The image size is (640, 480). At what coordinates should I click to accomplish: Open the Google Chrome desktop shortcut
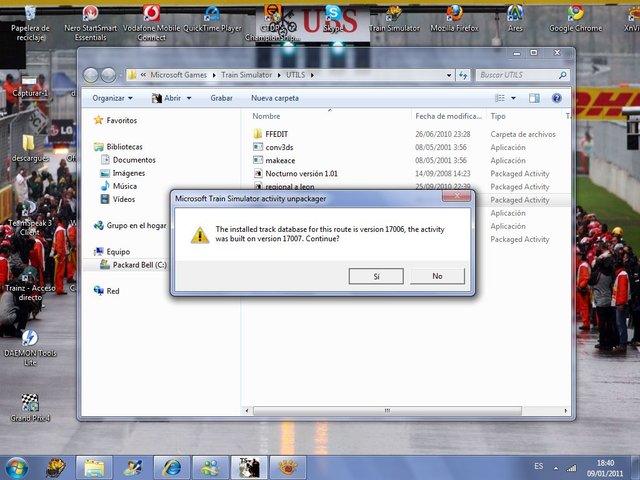575,17
